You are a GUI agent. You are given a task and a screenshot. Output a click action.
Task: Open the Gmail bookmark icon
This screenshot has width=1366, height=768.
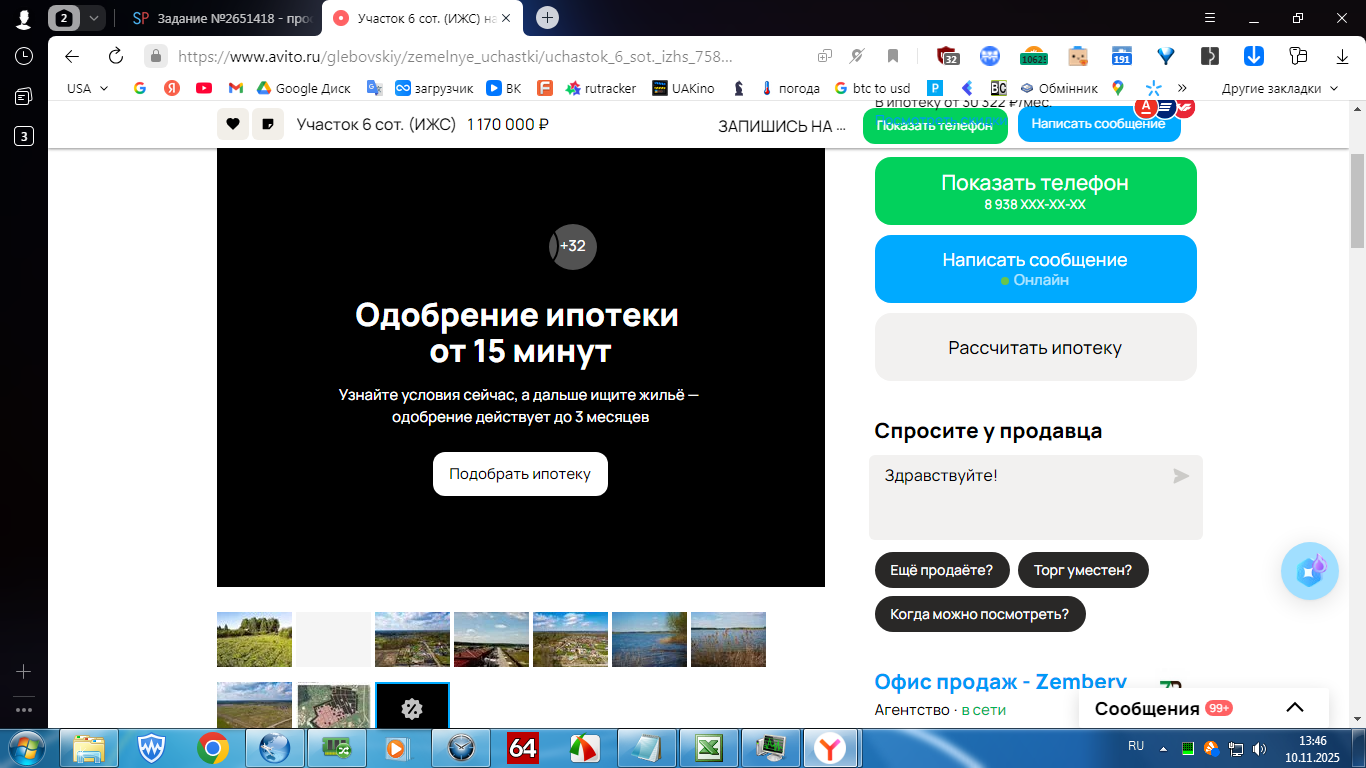pos(236,88)
